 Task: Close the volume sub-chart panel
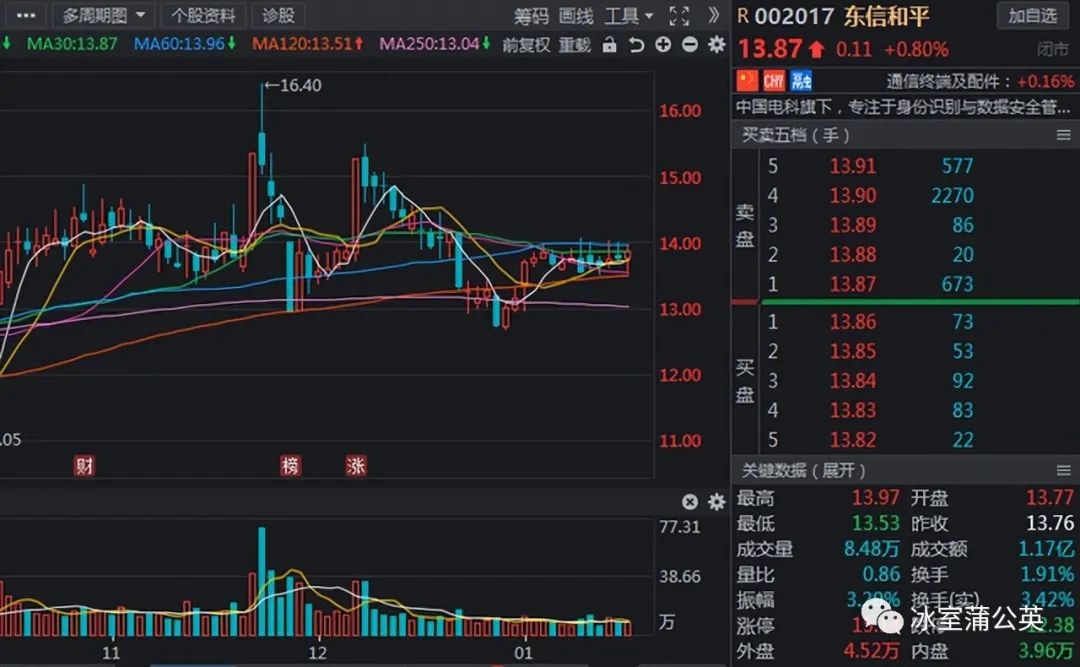pos(689,502)
